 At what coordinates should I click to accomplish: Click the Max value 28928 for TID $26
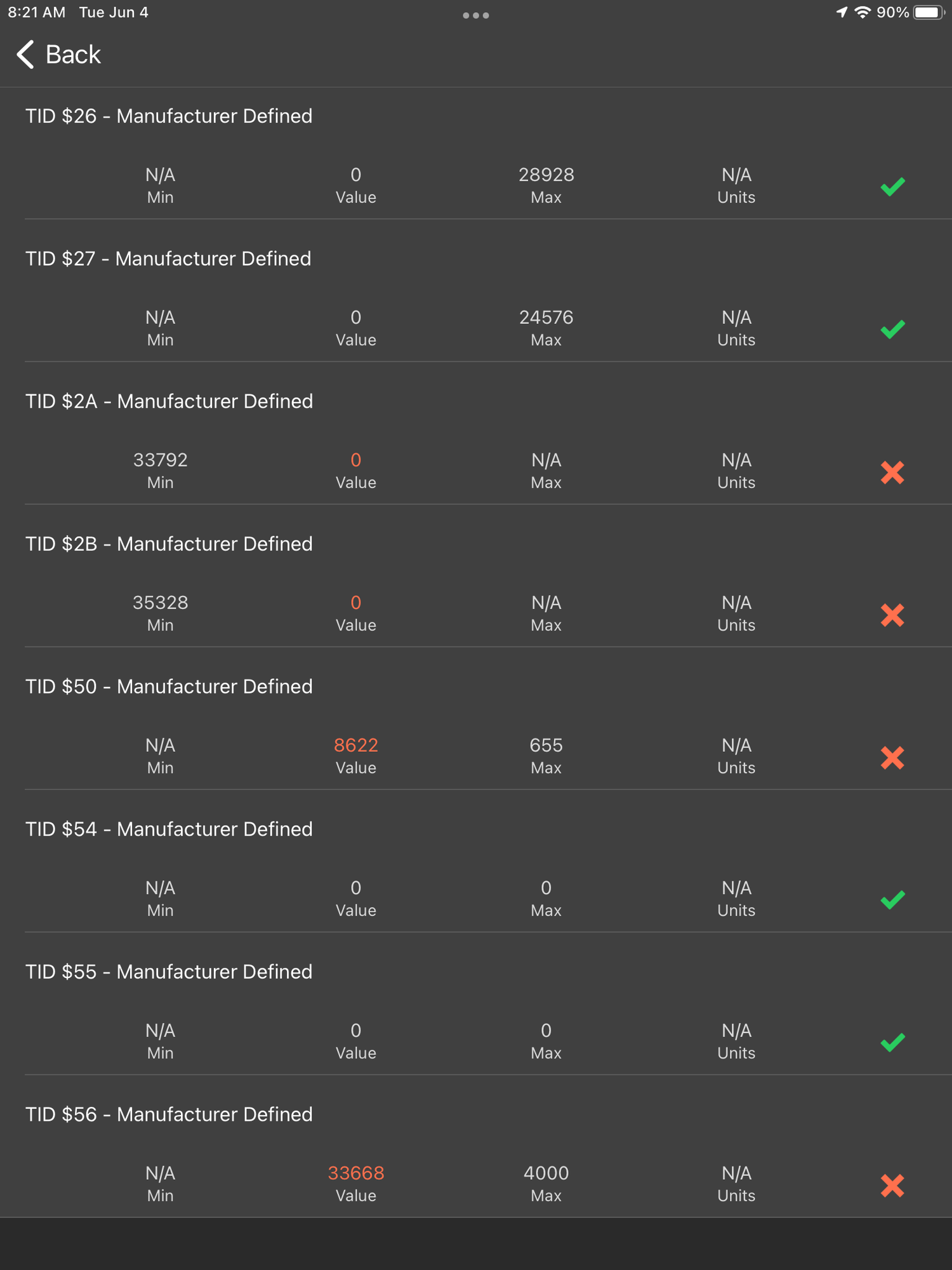tap(546, 175)
